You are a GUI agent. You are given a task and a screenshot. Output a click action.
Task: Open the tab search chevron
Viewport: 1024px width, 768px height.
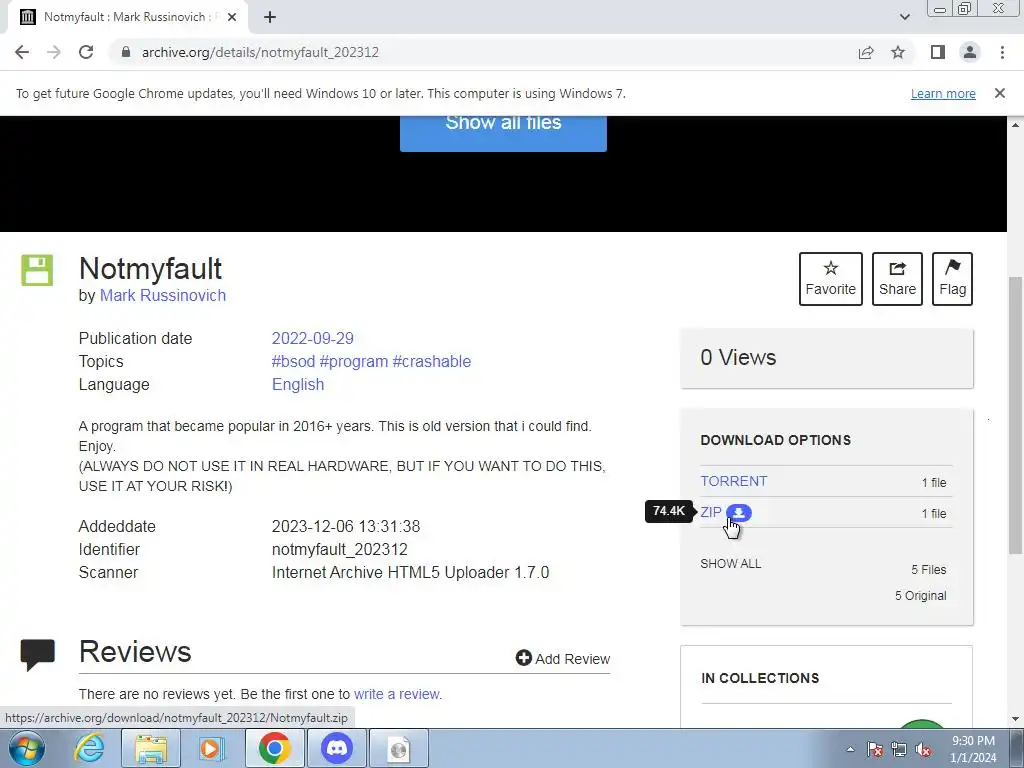click(904, 17)
